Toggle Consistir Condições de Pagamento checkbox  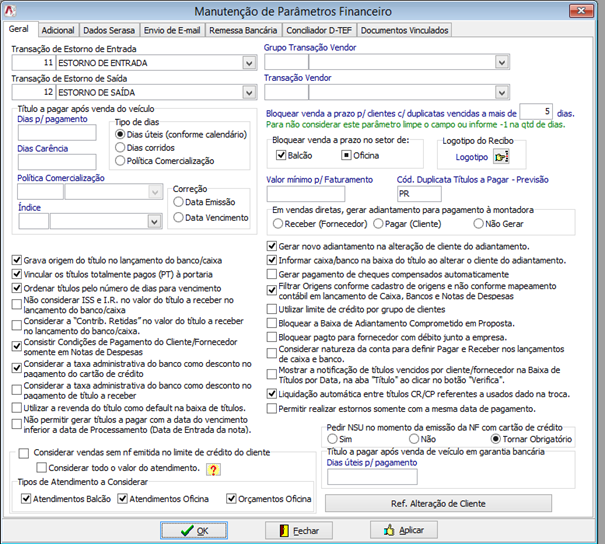pyautogui.click(x=17, y=346)
